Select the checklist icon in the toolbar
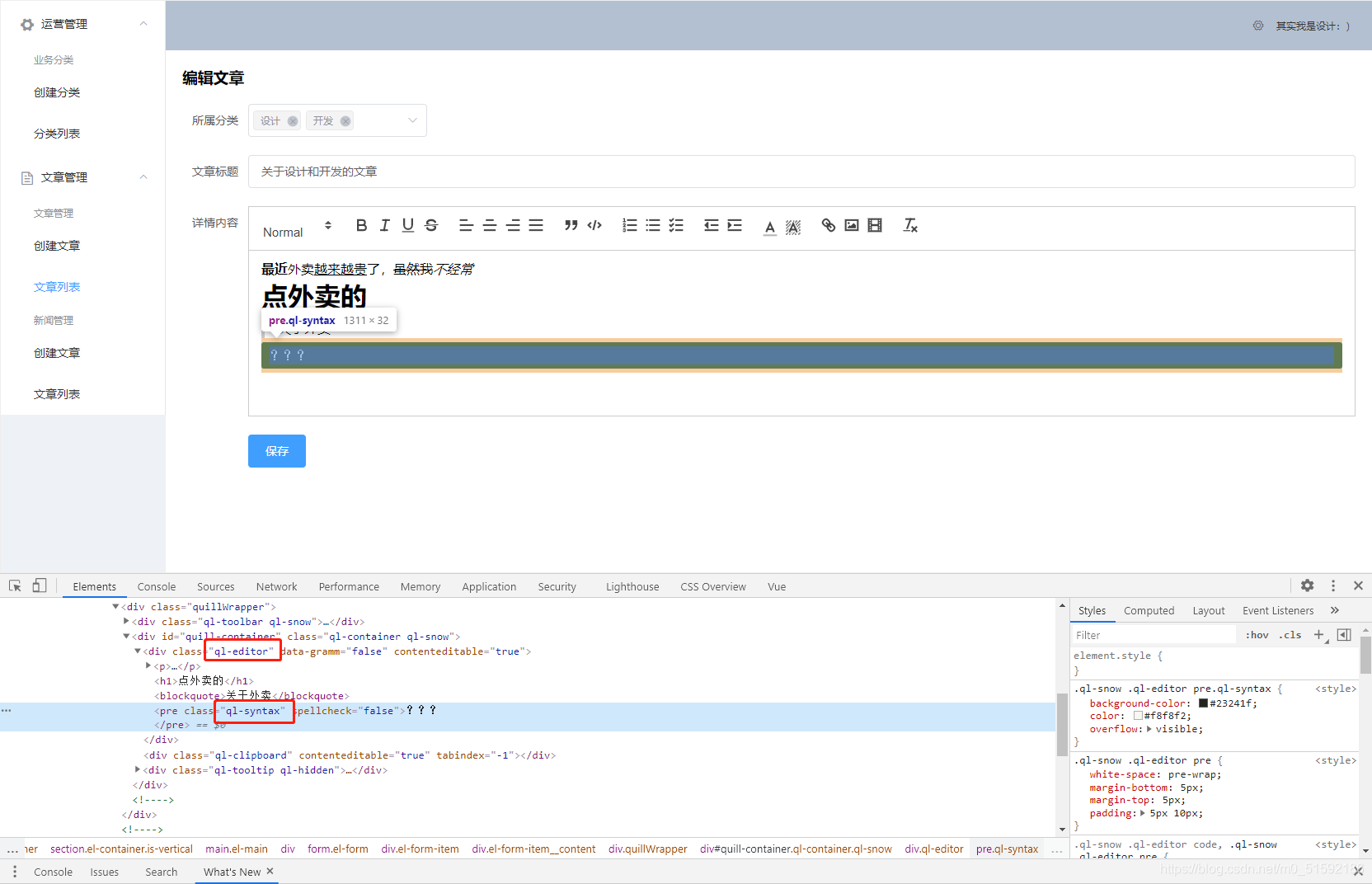This screenshot has height=884, width=1372. (x=676, y=224)
